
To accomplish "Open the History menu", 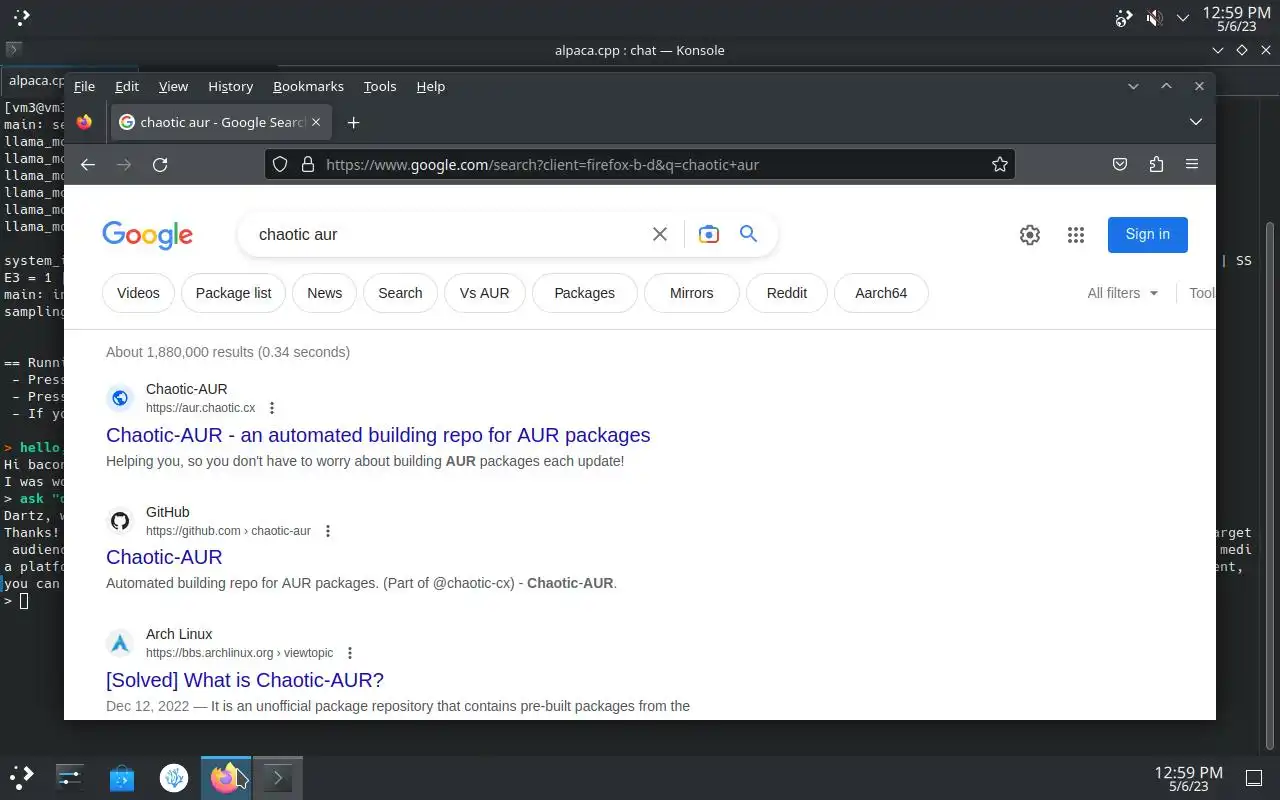I will coord(230,86).
